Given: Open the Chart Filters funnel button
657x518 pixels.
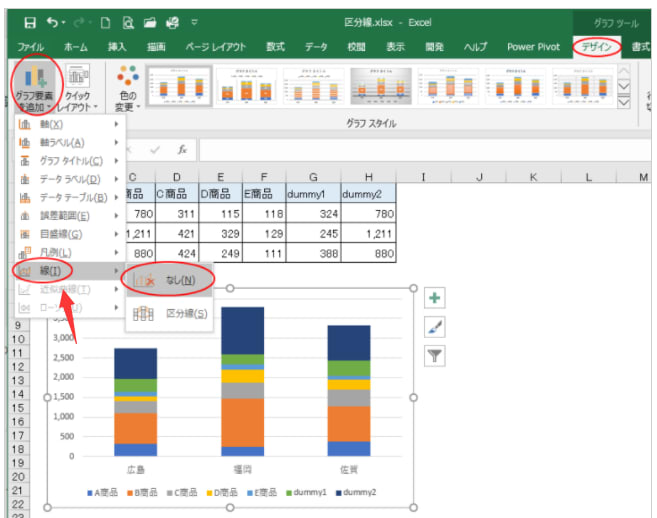Looking at the screenshot, I should pos(434,356).
